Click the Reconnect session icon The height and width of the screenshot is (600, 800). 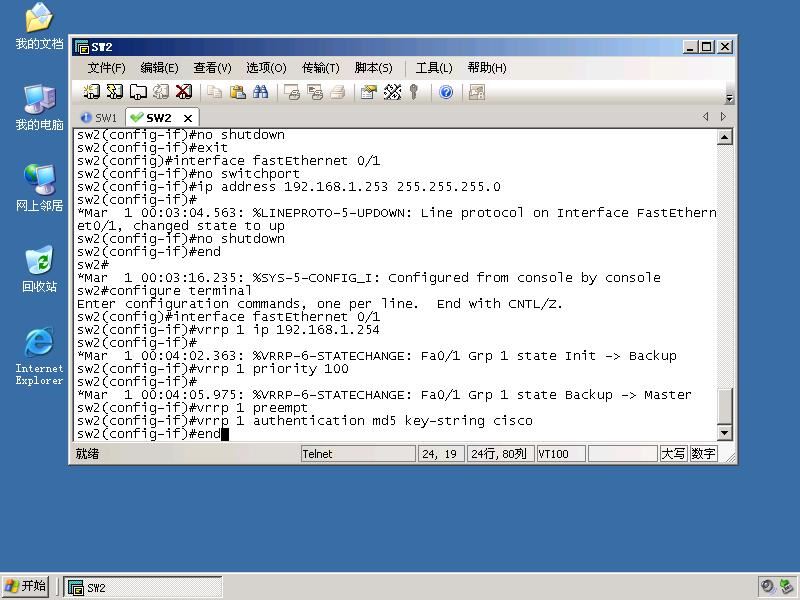(161, 92)
